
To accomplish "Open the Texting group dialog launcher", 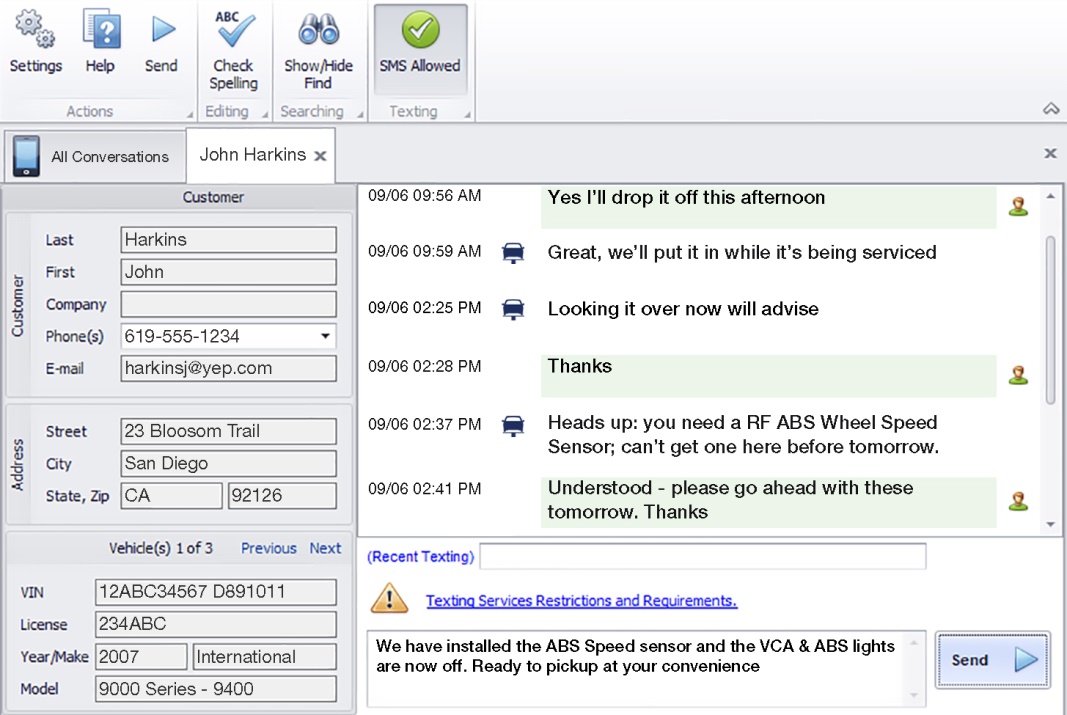I will tap(467, 115).
